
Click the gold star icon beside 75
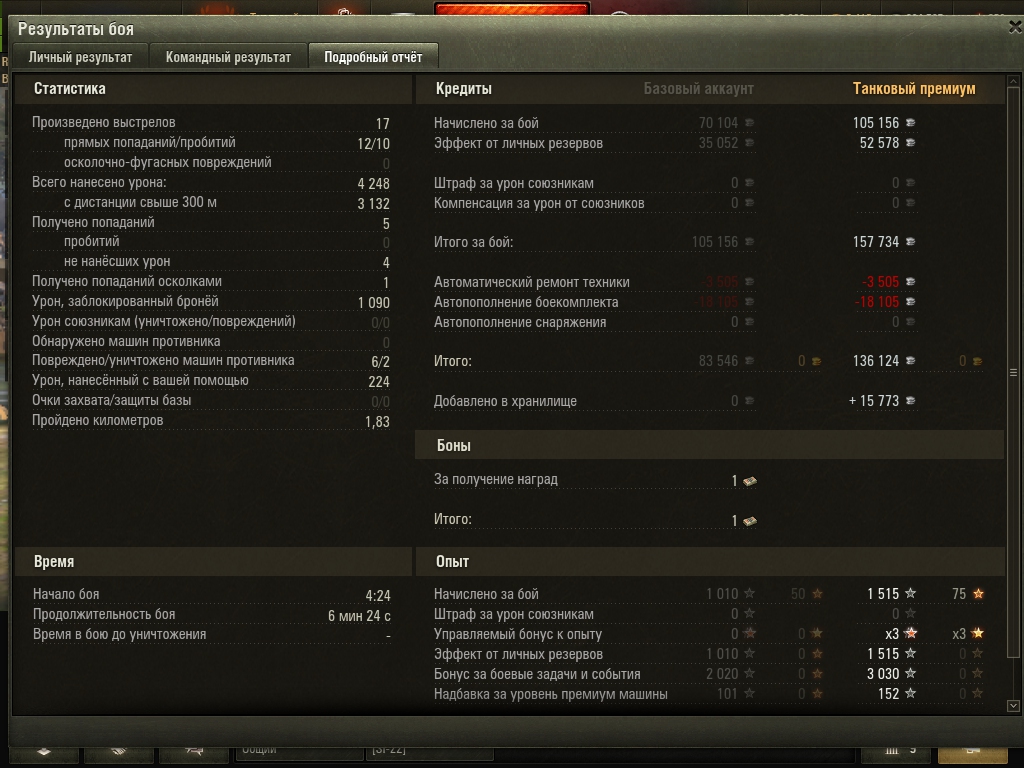click(978, 594)
